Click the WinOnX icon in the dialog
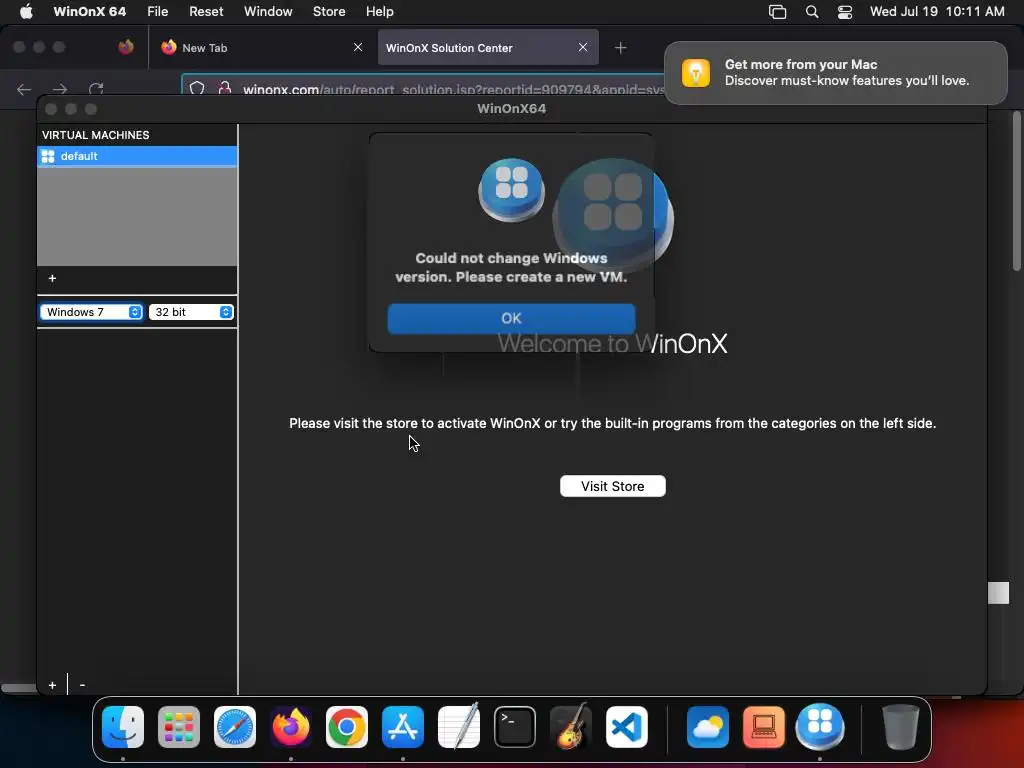Image resolution: width=1024 pixels, height=768 pixels. pyautogui.click(x=511, y=190)
